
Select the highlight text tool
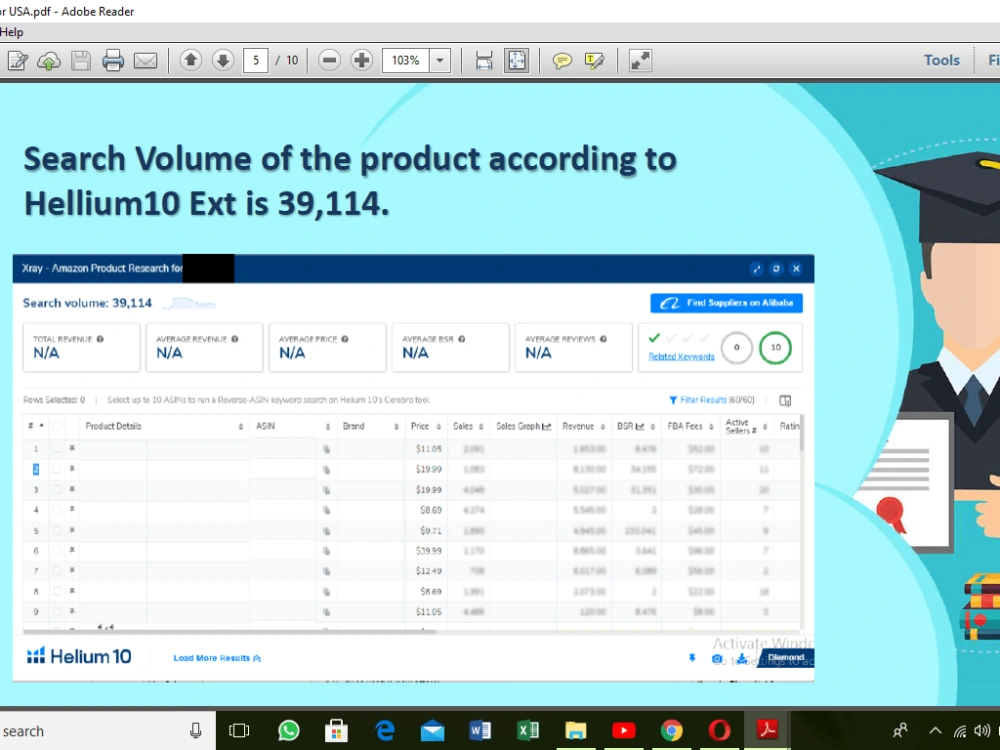click(594, 61)
